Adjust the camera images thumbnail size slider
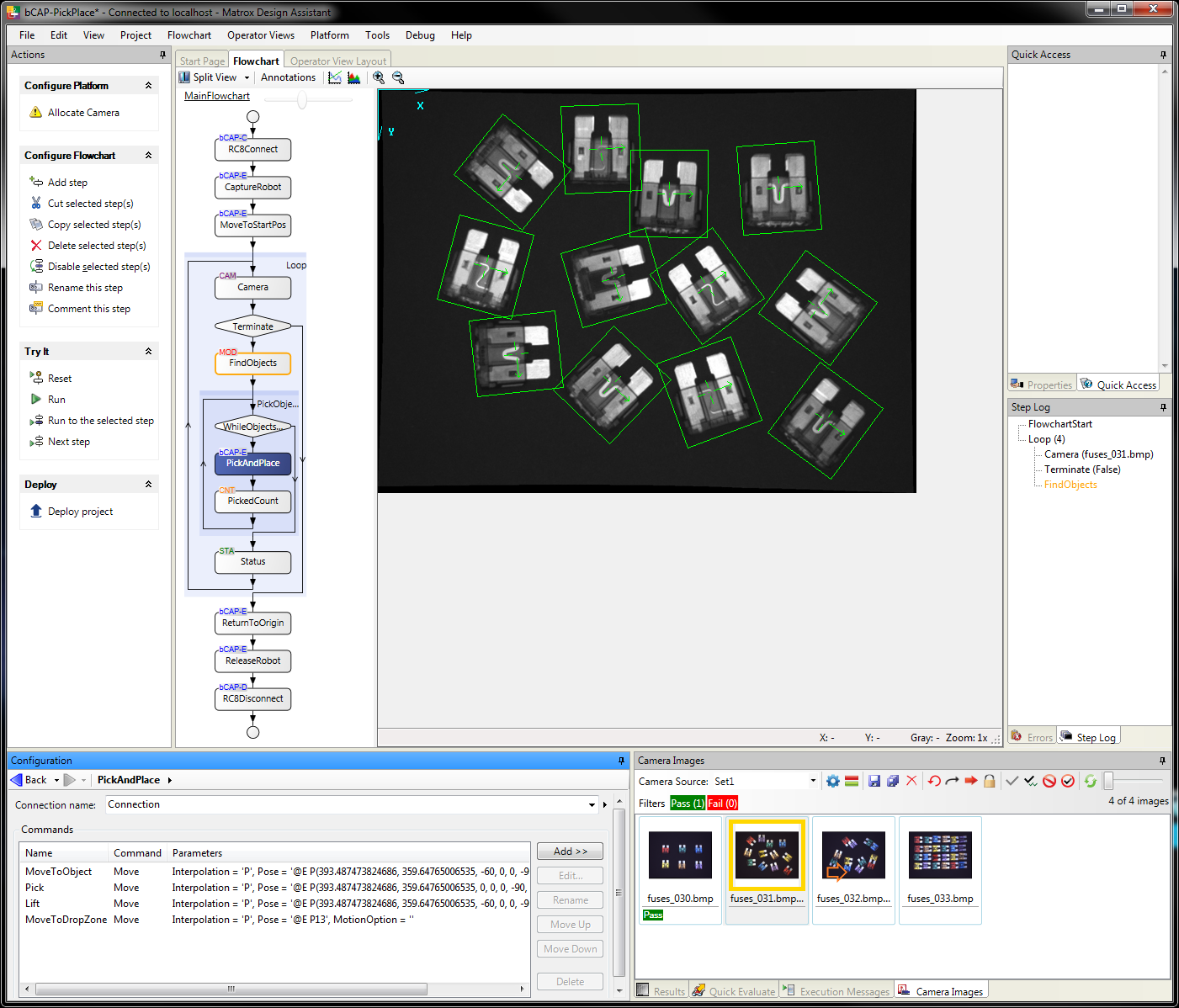Viewport: 1179px width, 1008px height. click(x=1109, y=781)
